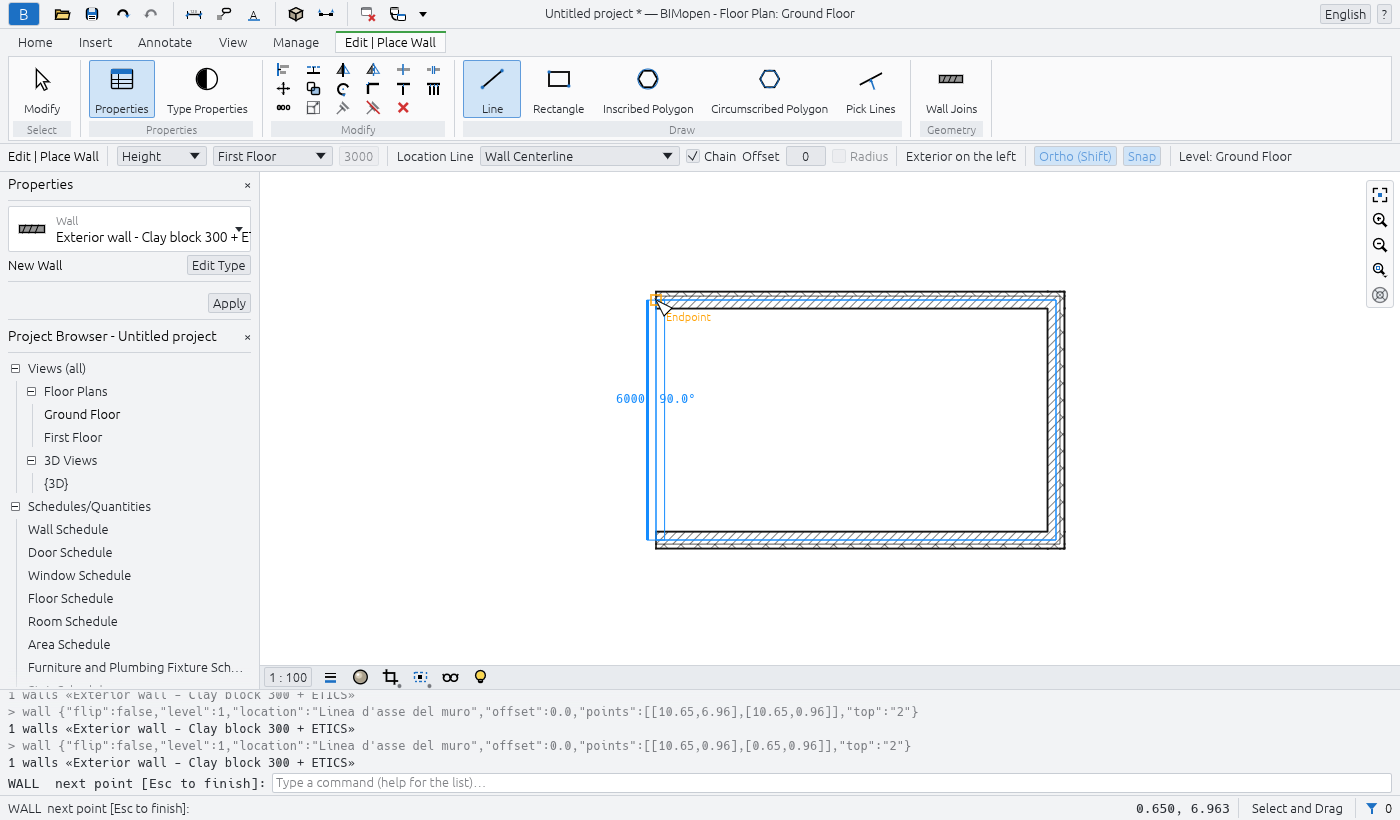Viewport: 1400px width, 820px height.
Task: Choose the Inscribed Polygon draw tool
Action: (648, 89)
